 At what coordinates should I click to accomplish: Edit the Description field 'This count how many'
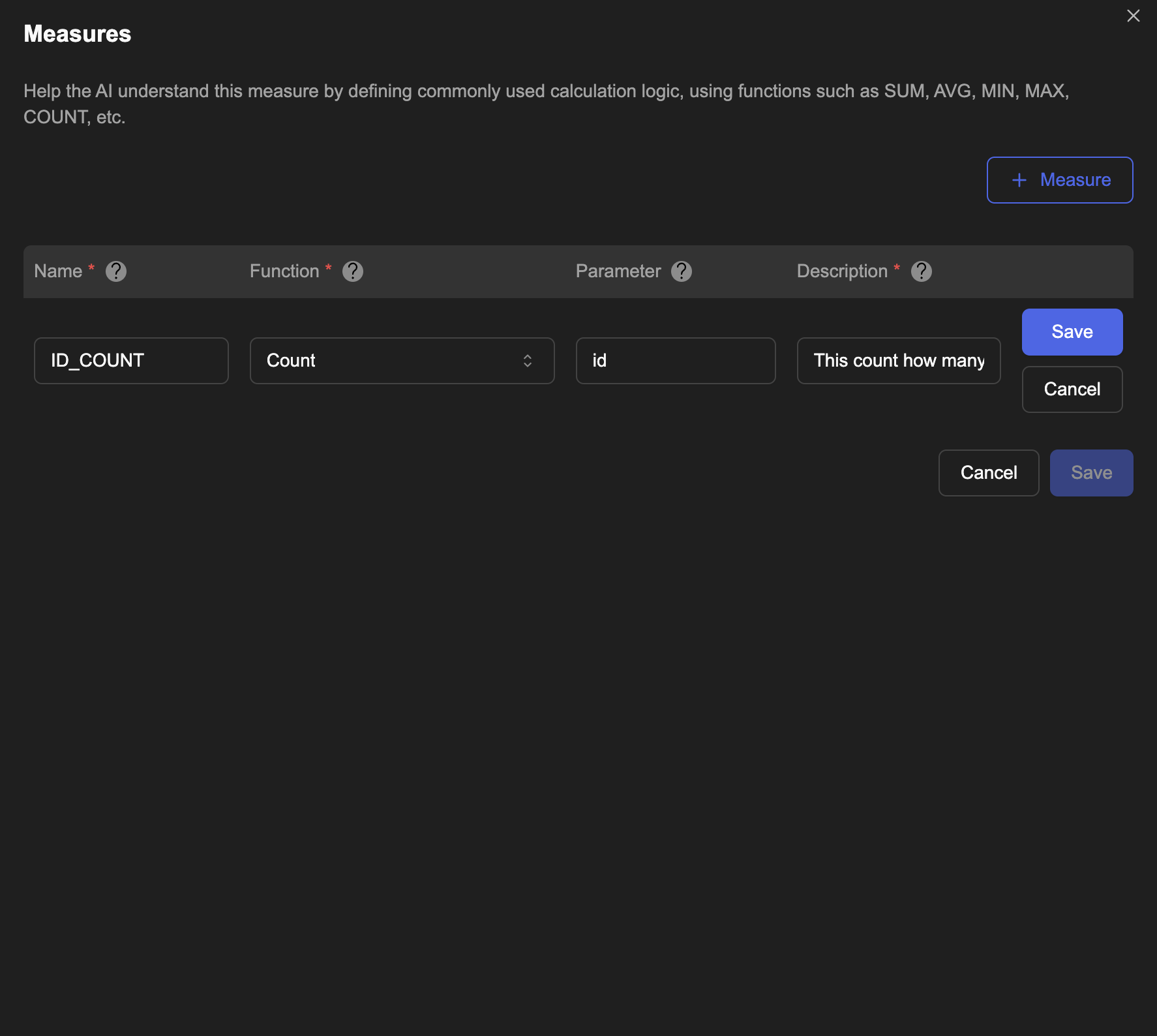click(x=899, y=361)
